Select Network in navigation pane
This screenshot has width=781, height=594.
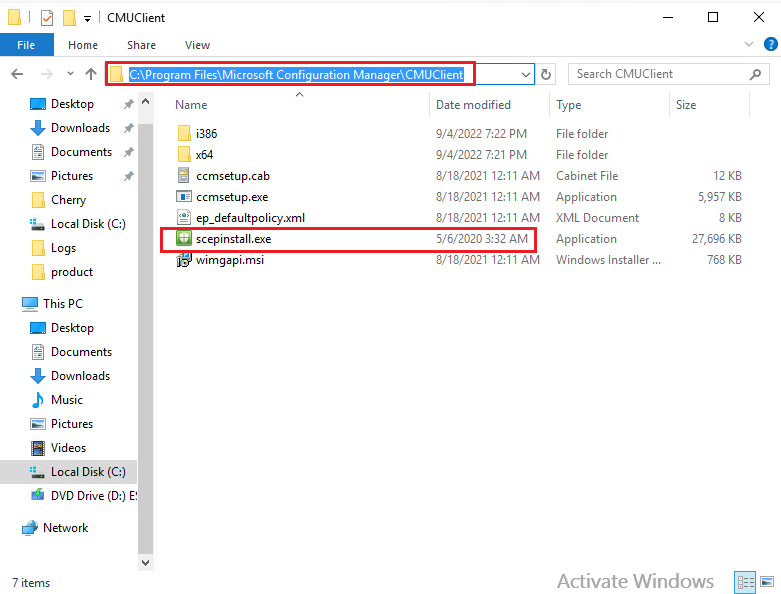(x=65, y=528)
